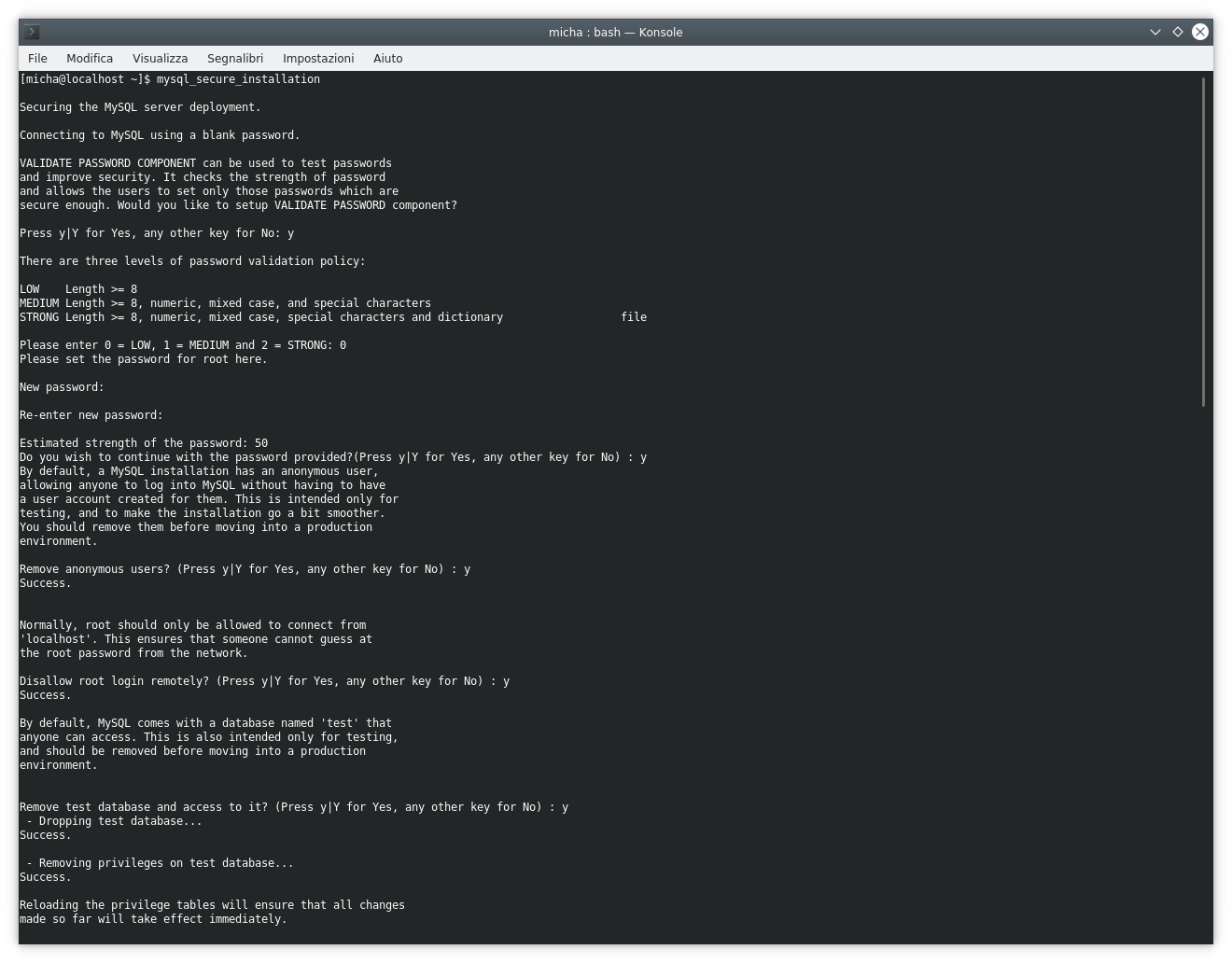The image size is (1232, 963).
Task: Close the Konsole window
Action: coord(1200,32)
